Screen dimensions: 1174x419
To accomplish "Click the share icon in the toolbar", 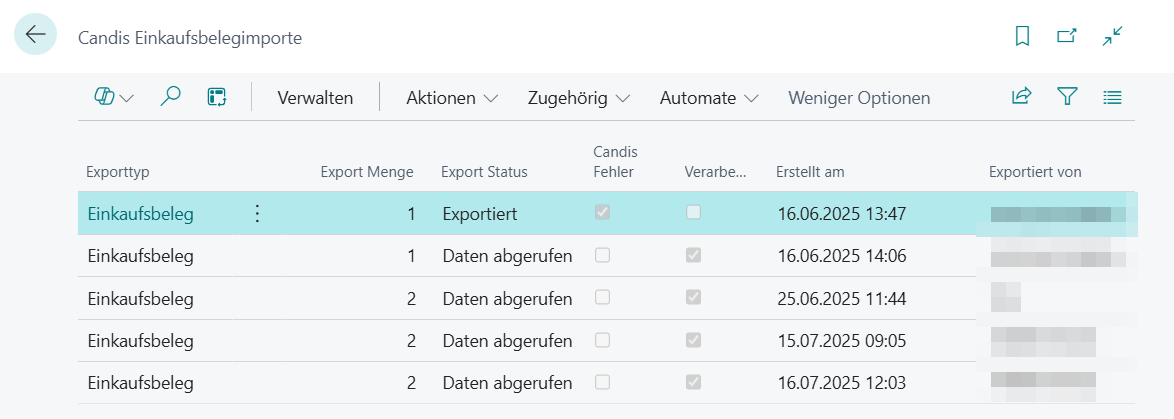I will pyautogui.click(x=1021, y=97).
